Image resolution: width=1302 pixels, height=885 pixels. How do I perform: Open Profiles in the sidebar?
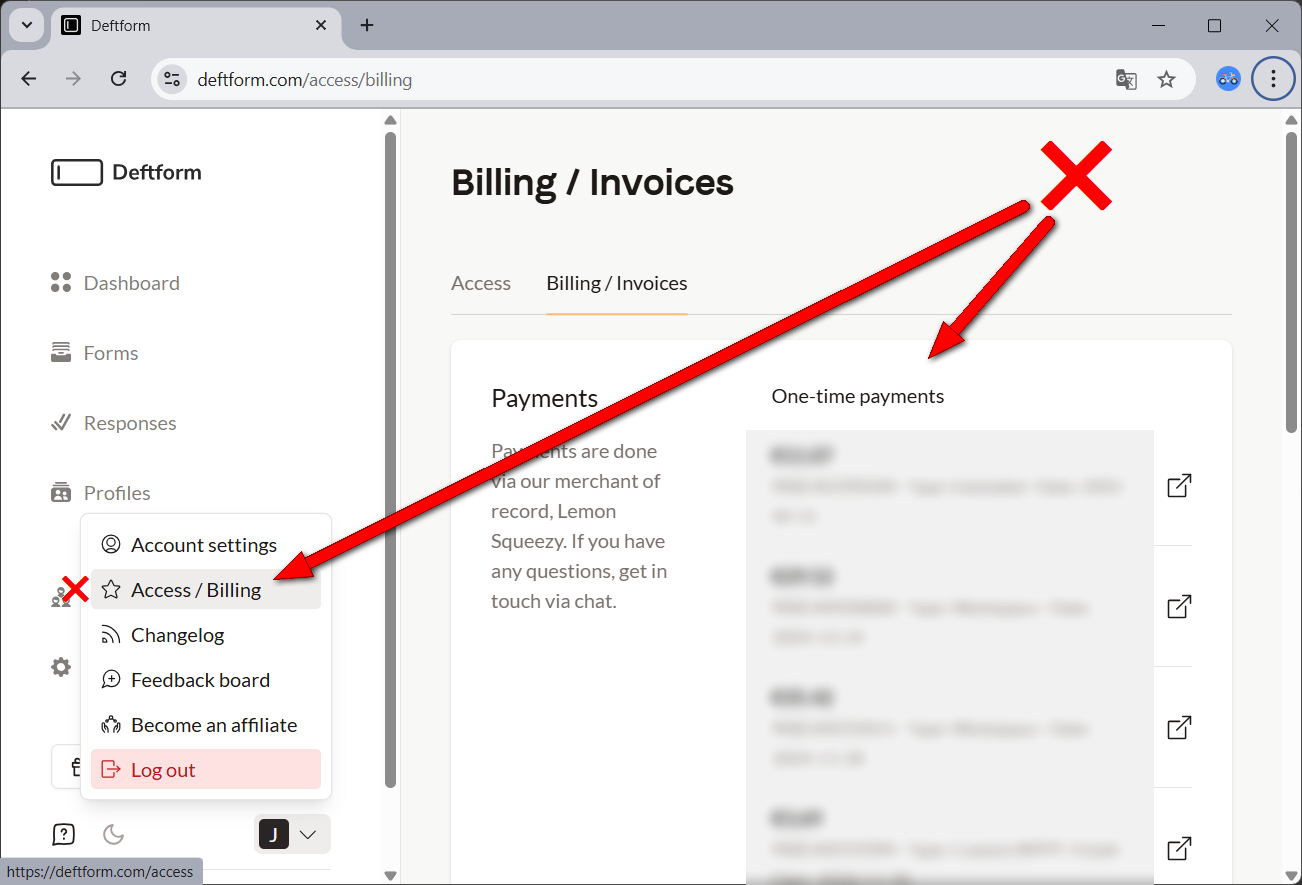(x=100, y=493)
